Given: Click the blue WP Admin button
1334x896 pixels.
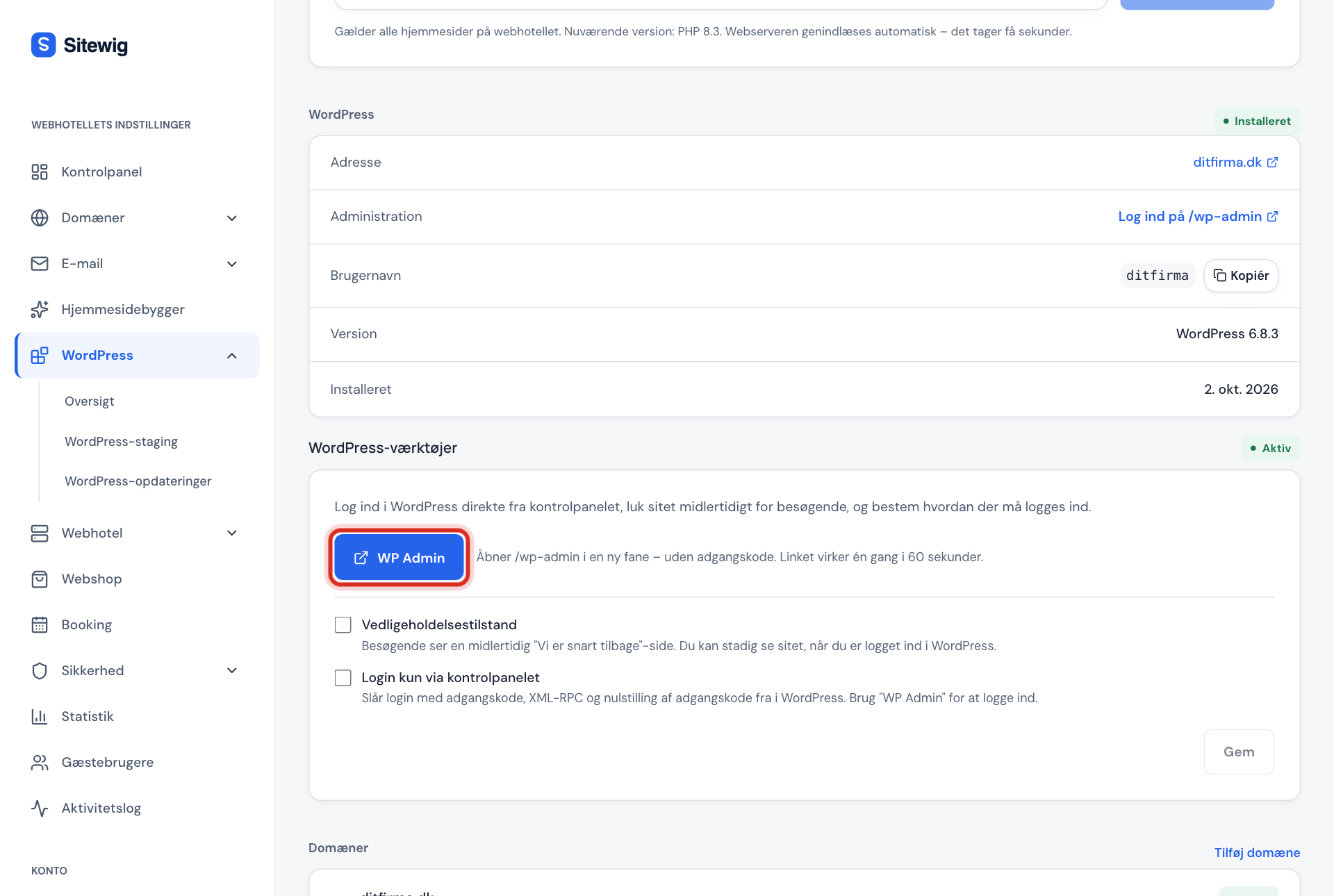Looking at the screenshot, I should 399,557.
